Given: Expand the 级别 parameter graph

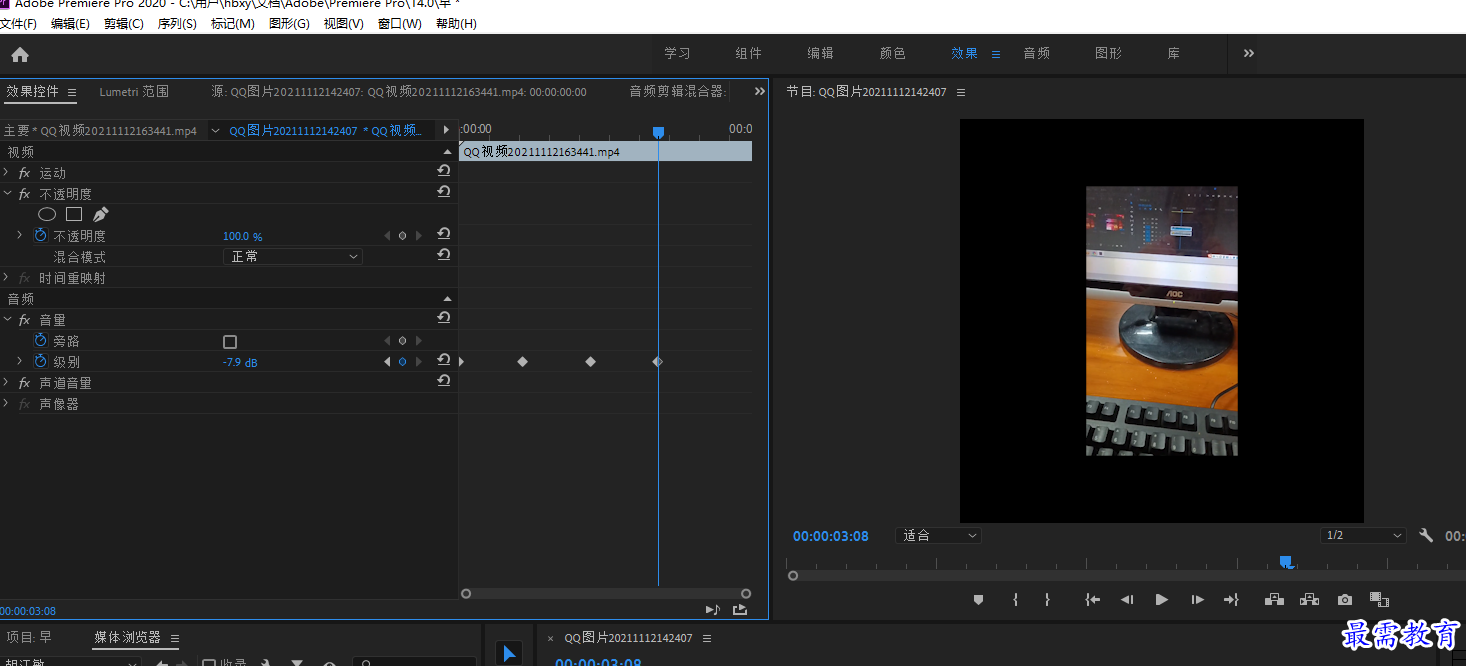Looking at the screenshot, I should (19, 361).
